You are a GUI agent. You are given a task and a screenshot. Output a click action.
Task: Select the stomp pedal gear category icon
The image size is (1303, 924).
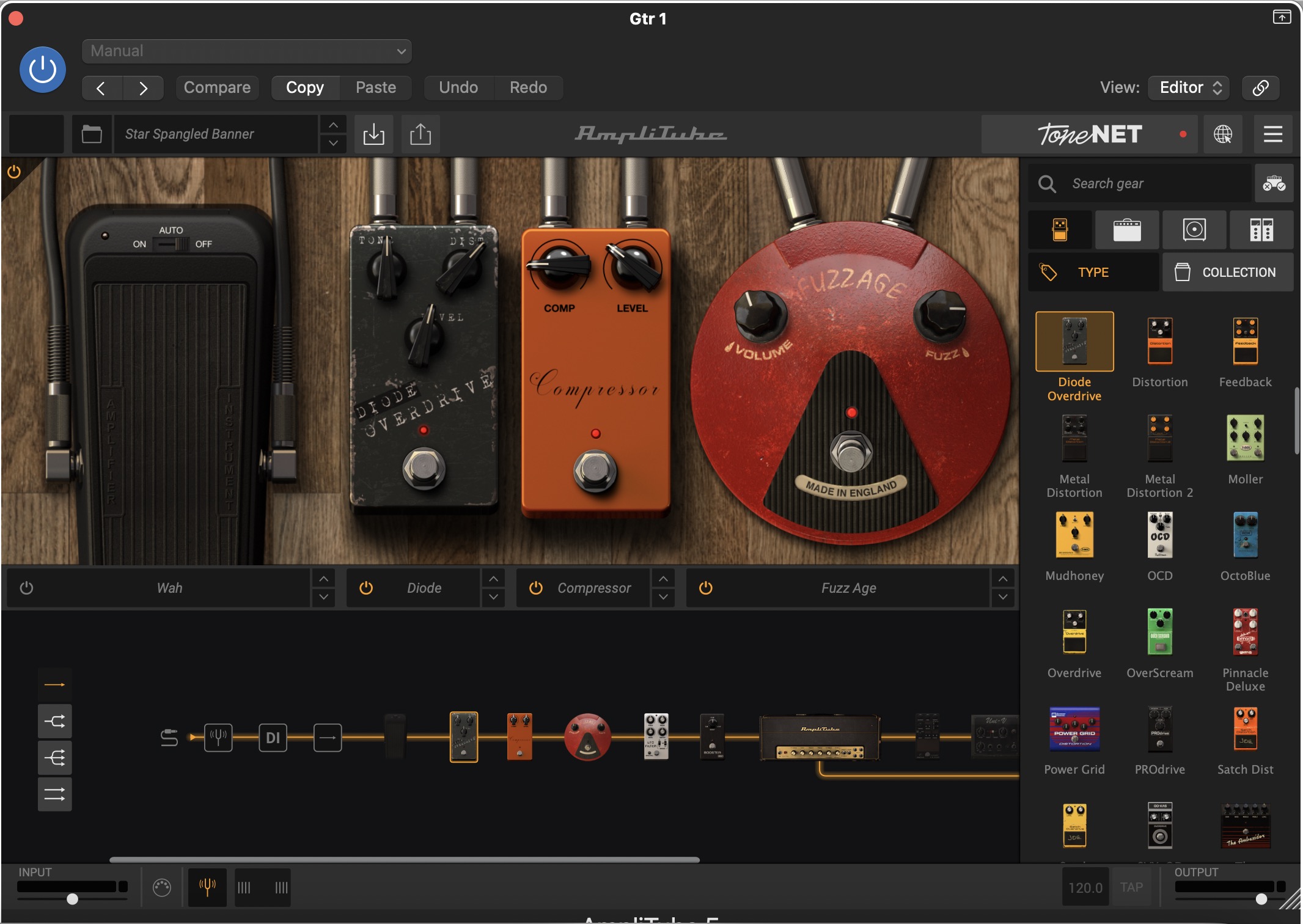(x=1060, y=230)
